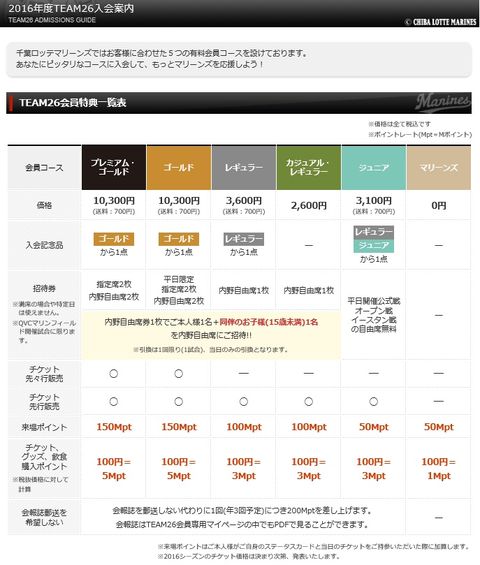480x565 pixels.
Task: Select the gray レギュラー column header
Action: pyautogui.click(x=244, y=168)
